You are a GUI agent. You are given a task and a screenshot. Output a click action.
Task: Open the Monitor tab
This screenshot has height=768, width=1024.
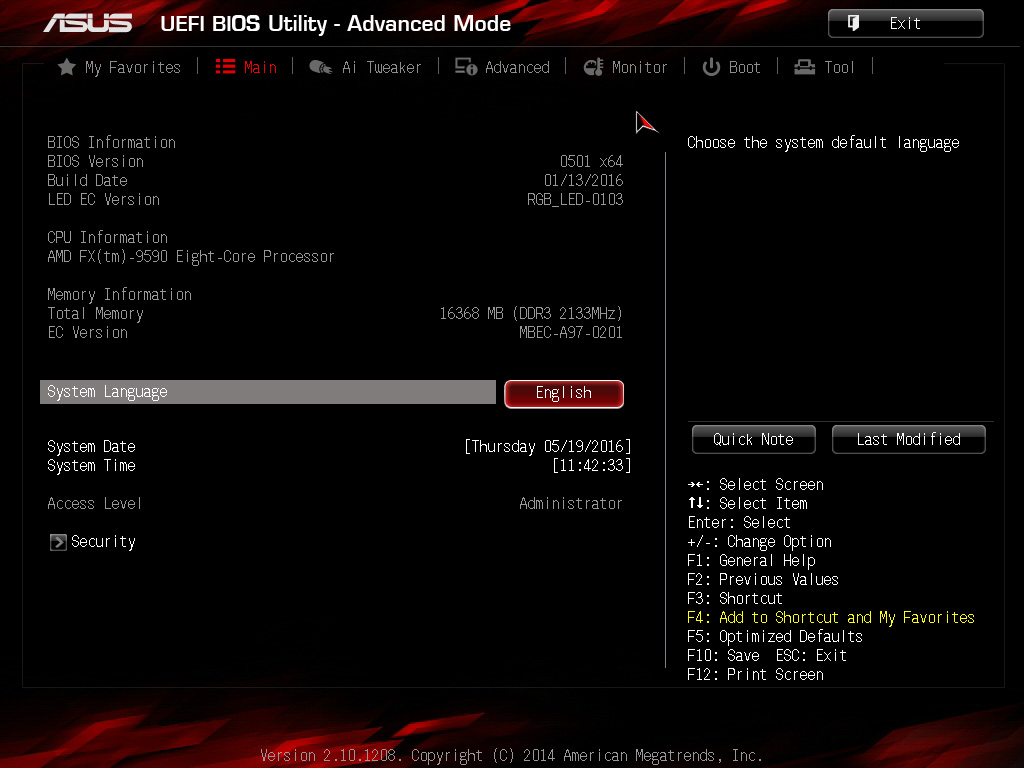(x=625, y=67)
